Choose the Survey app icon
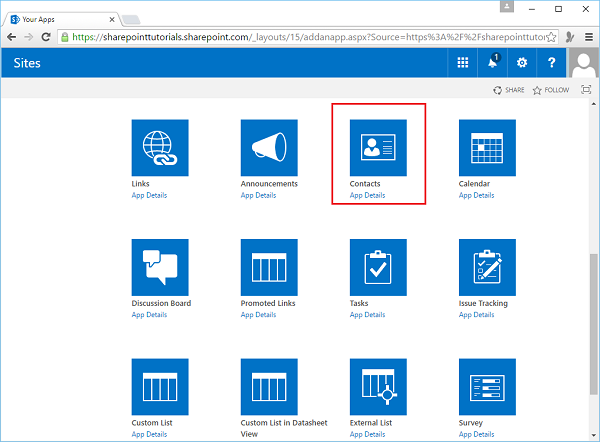 [487, 386]
